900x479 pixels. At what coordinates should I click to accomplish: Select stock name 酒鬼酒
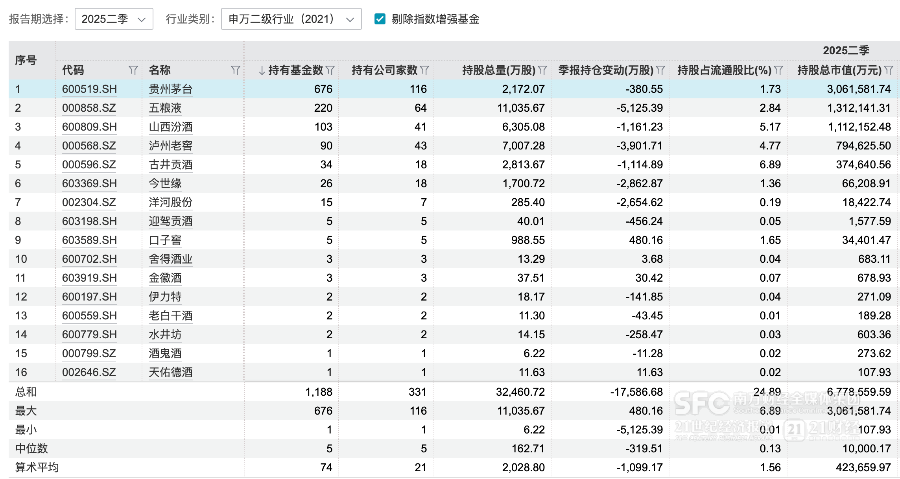coord(165,353)
